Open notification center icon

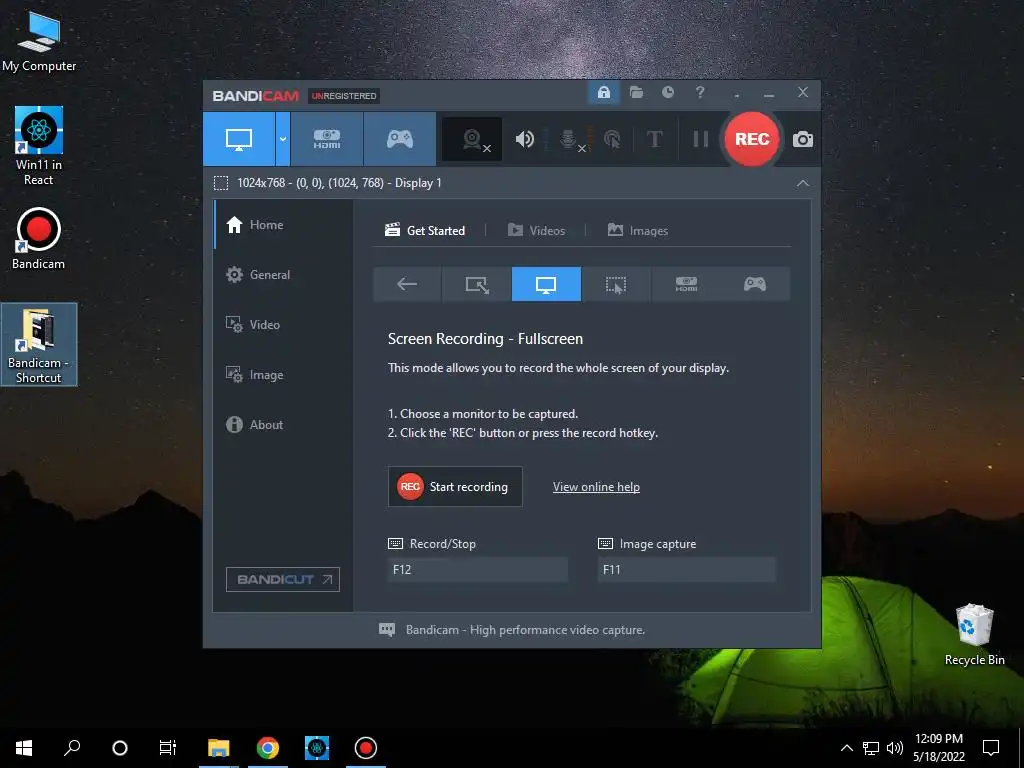991,748
